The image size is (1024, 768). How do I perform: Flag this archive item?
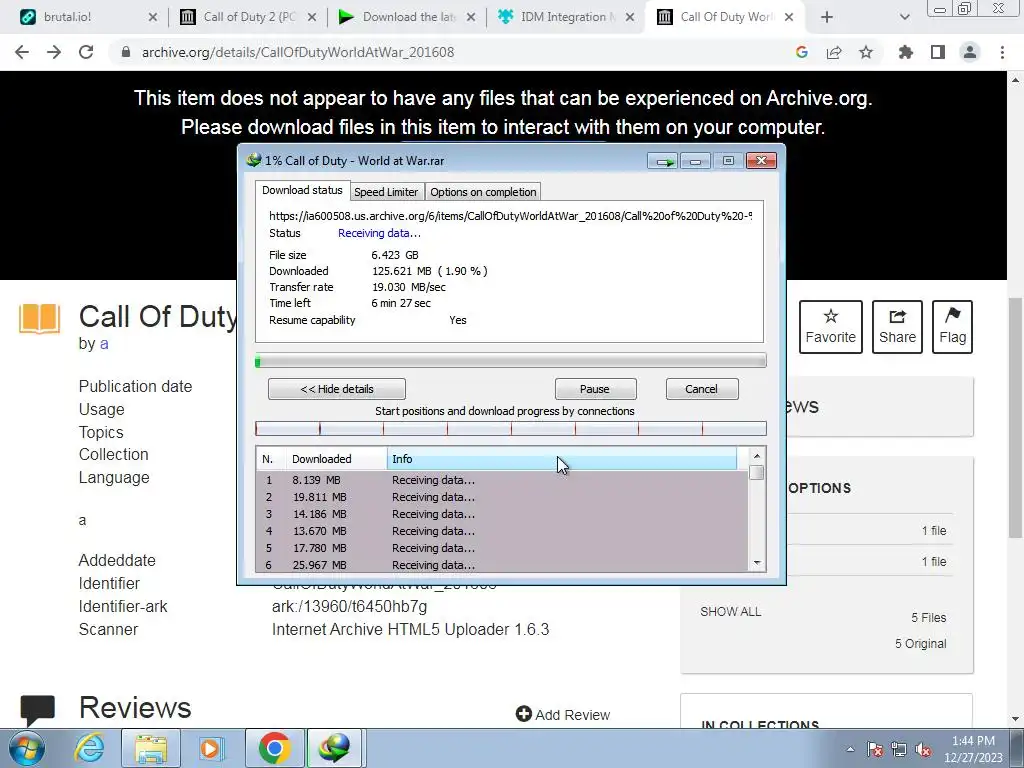tap(953, 327)
